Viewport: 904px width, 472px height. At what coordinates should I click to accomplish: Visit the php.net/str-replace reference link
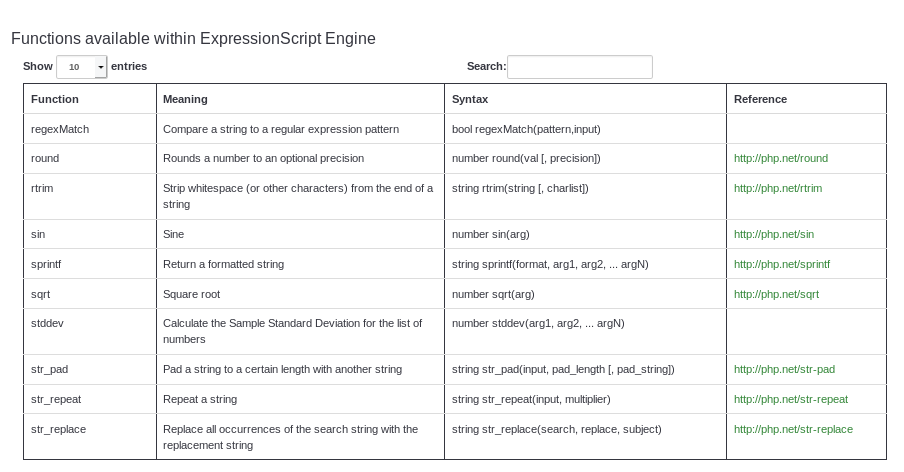pos(793,429)
